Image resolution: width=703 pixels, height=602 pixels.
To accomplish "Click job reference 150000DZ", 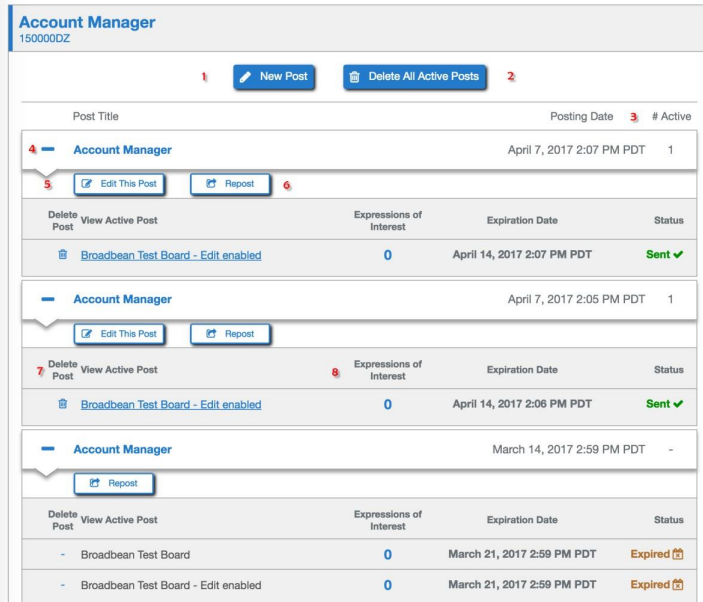I will point(44,39).
